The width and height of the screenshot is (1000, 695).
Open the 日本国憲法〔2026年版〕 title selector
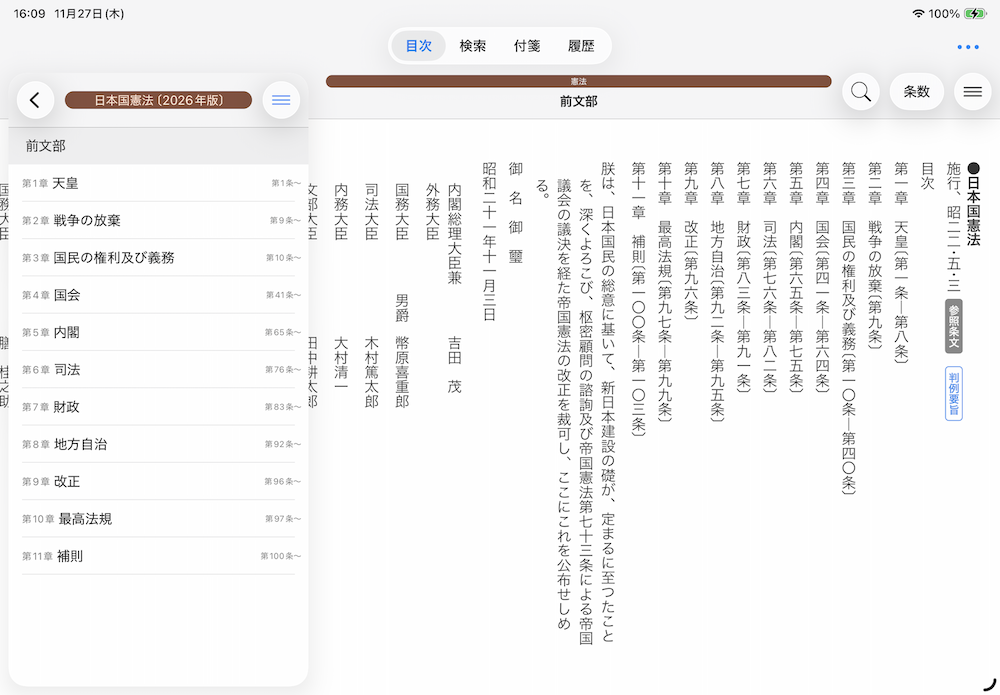tap(158, 100)
